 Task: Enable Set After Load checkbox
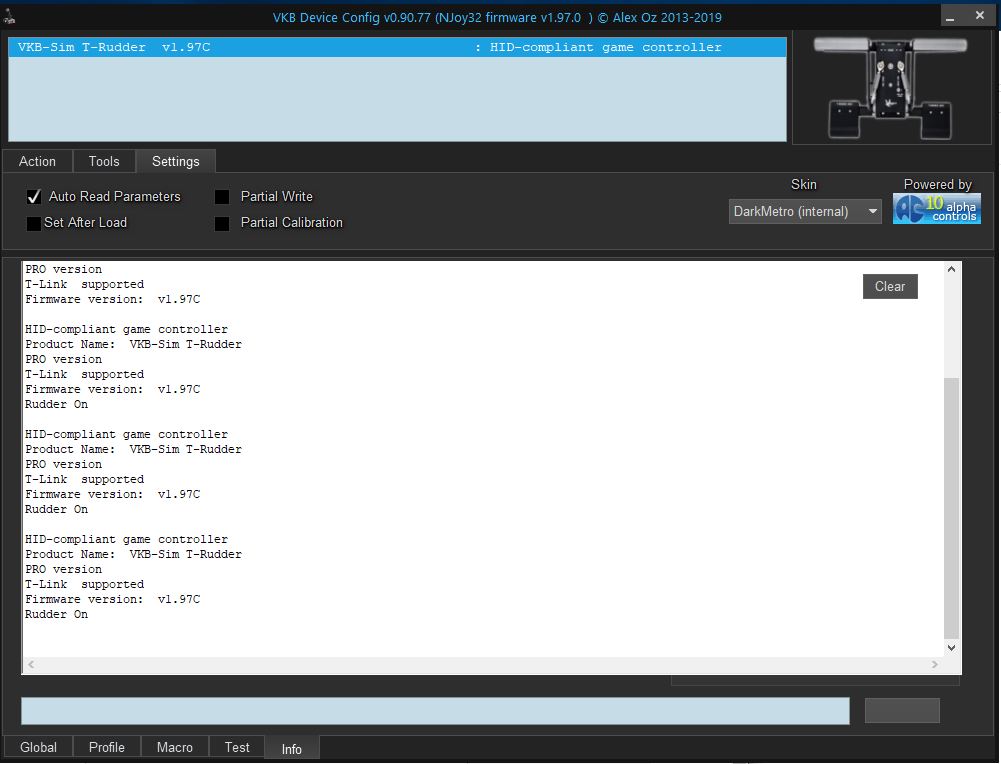point(34,223)
